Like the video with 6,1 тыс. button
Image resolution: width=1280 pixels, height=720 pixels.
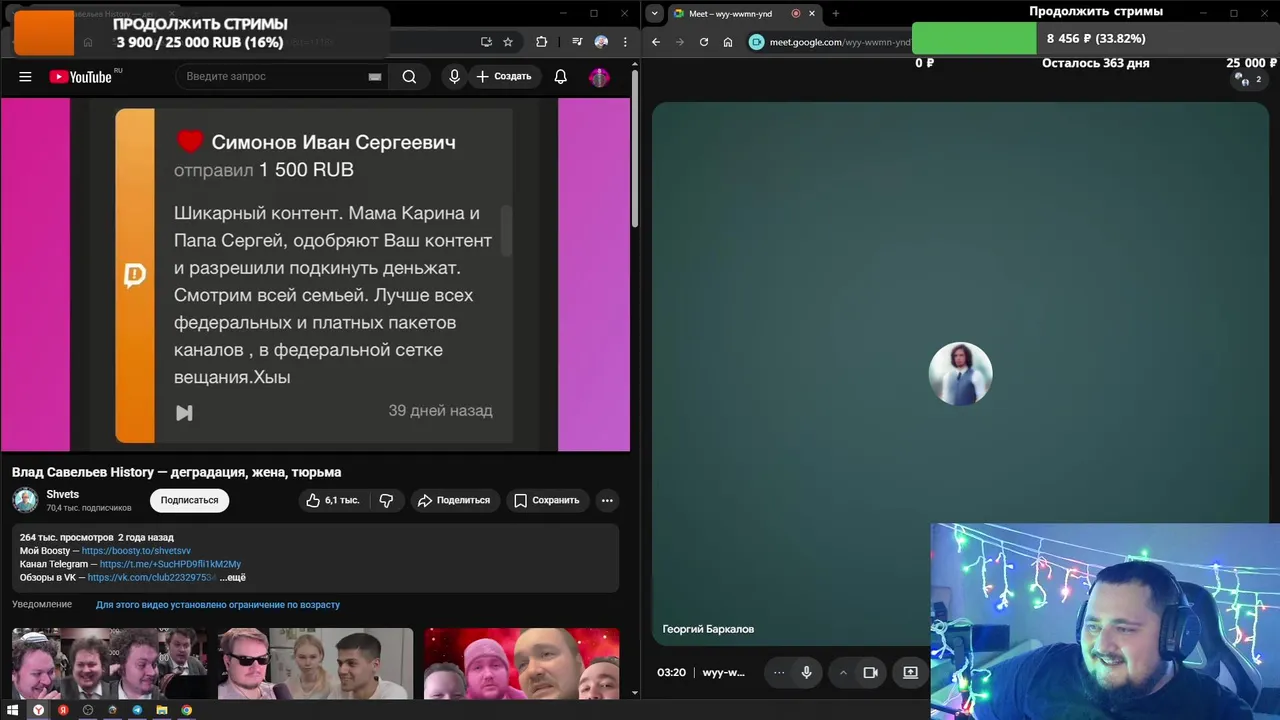point(332,500)
